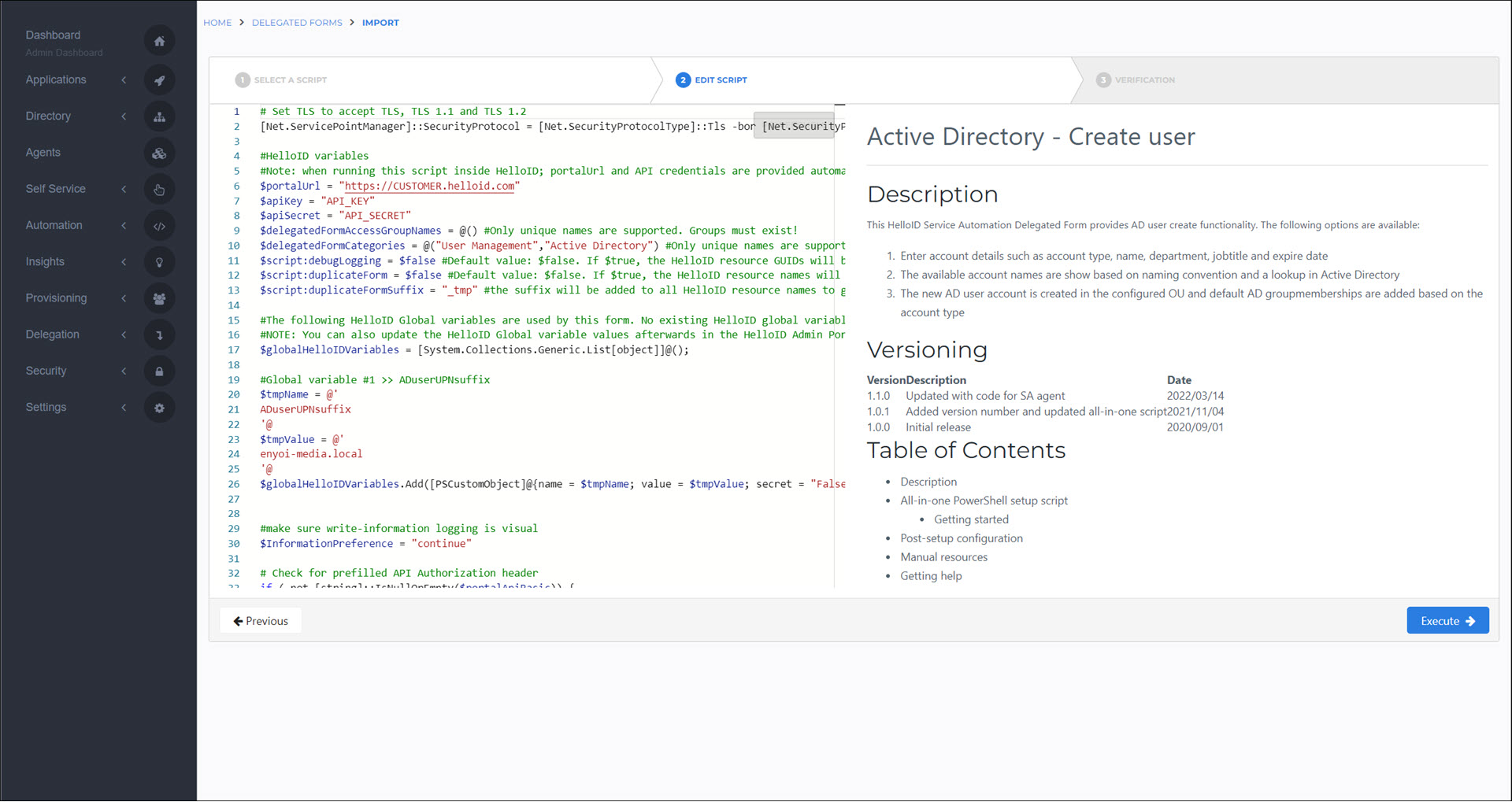Image resolution: width=1512 pixels, height=802 pixels.
Task: Expand the Delegation menu chevron
Action: (x=124, y=334)
